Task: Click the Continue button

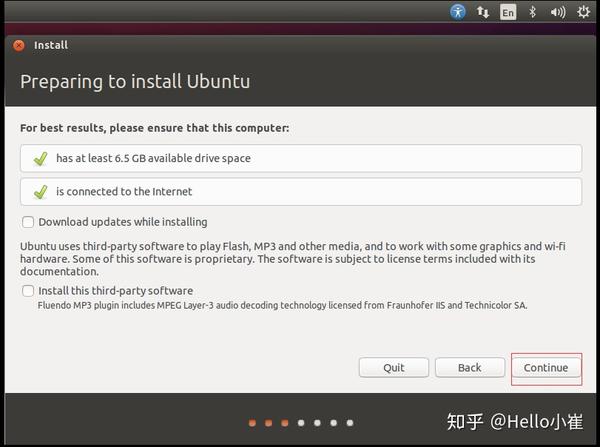Action: coord(546,367)
